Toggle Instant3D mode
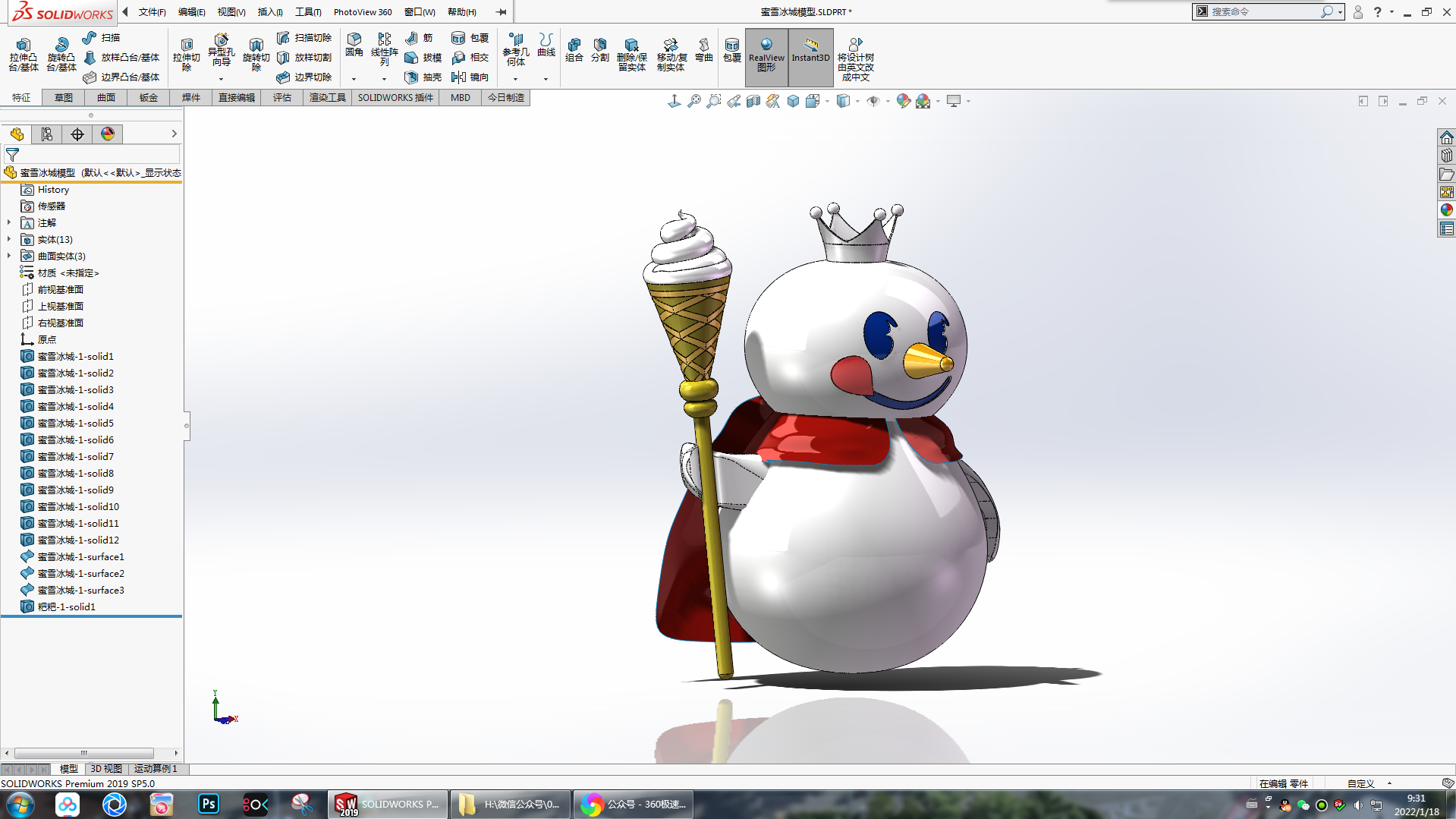This screenshot has width=1456, height=819. tap(811, 57)
